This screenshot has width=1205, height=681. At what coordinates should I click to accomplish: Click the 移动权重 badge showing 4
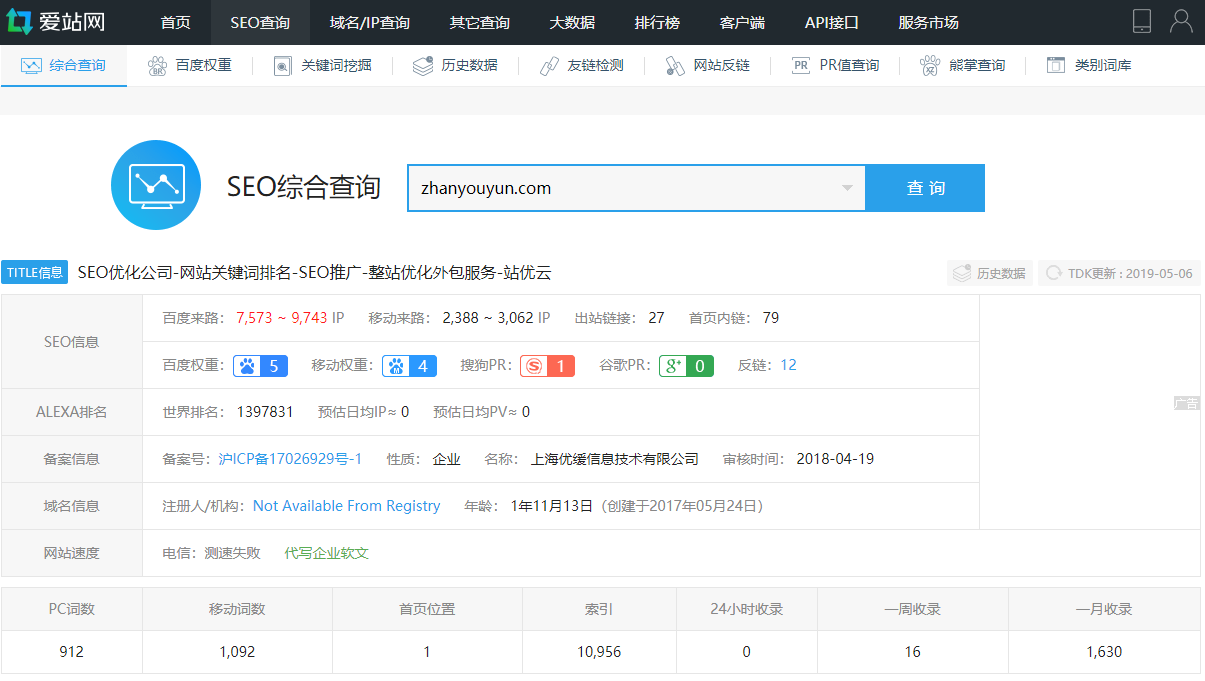coord(409,366)
